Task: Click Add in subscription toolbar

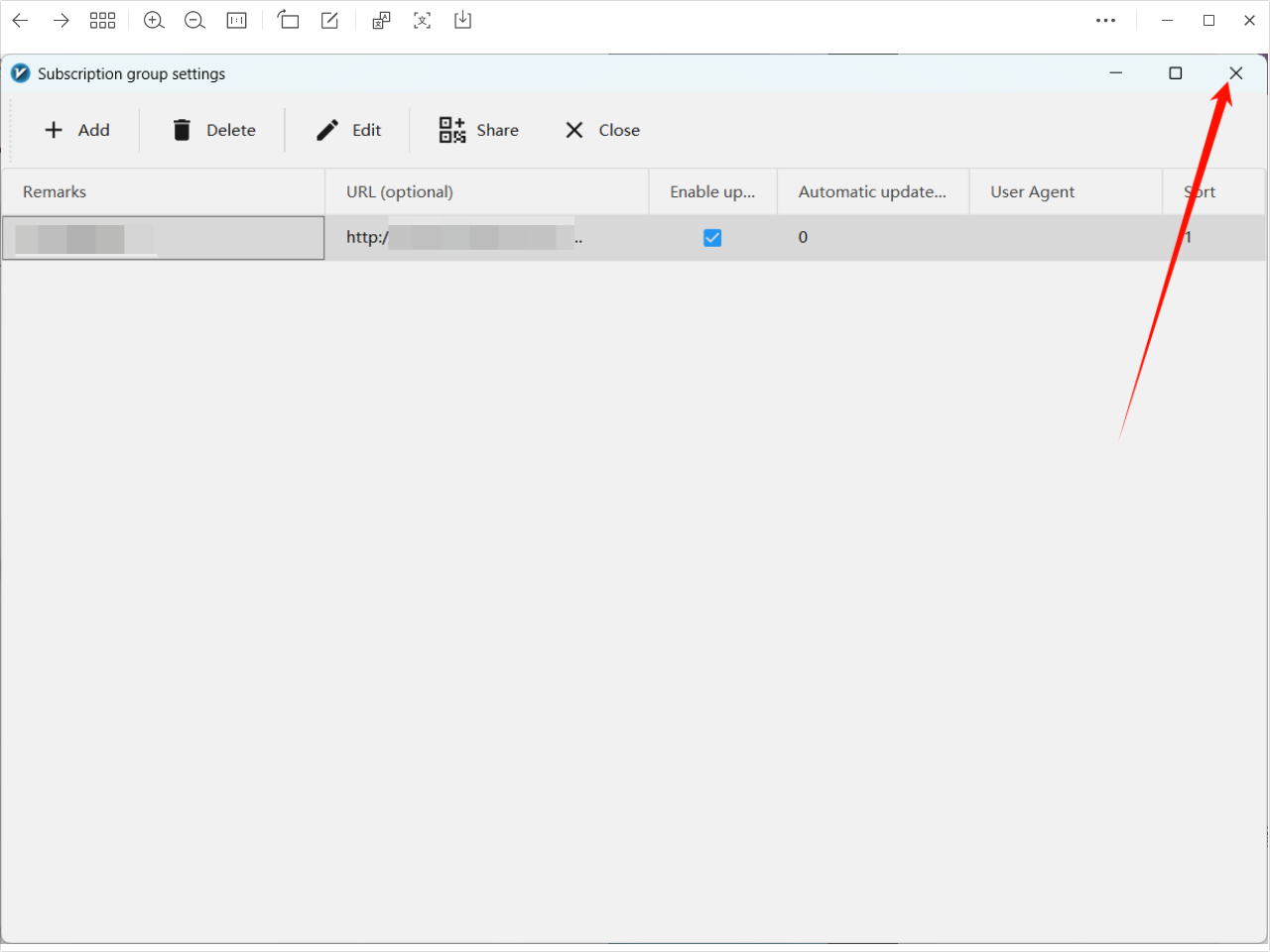Action: click(77, 130)
